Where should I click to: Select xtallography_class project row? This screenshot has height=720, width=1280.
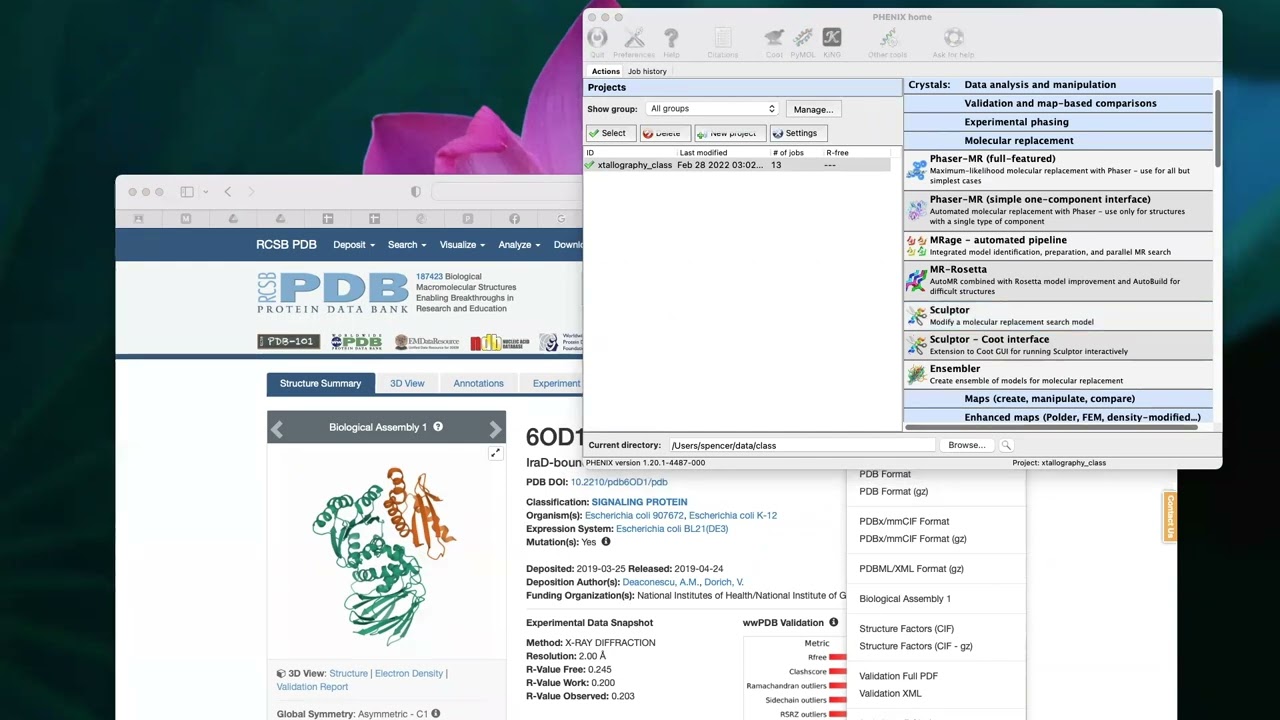click(x=737, y=165)
